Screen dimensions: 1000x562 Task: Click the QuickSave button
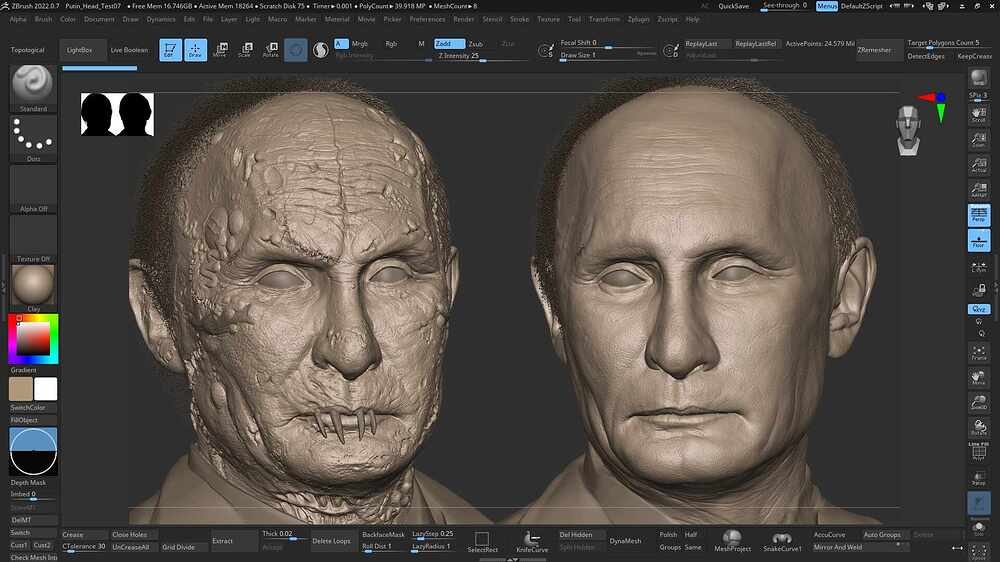[733, 6]
